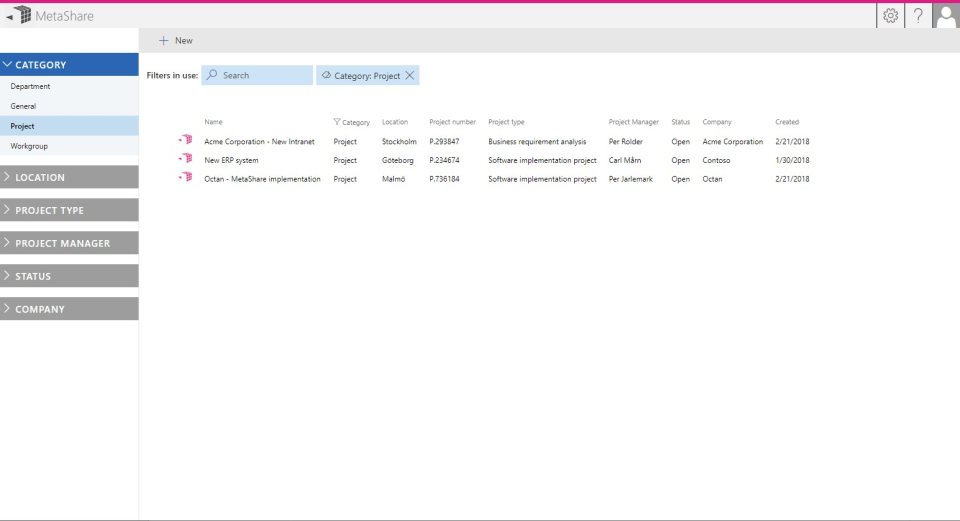This screenshot has height=521, width=960.
Task: Click the New button label
Action: point(184,40)
